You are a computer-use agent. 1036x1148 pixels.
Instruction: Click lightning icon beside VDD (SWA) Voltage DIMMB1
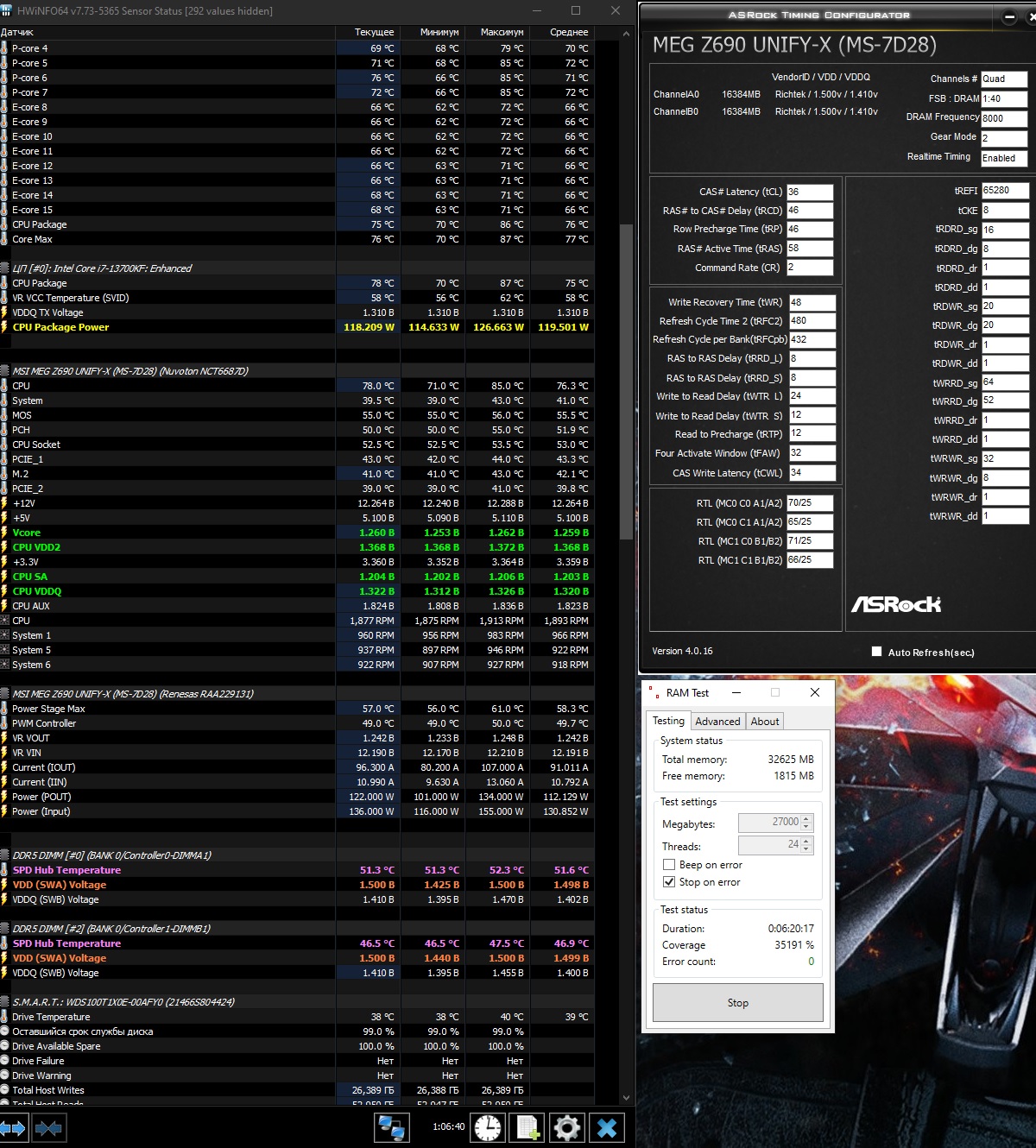(4, 958)
